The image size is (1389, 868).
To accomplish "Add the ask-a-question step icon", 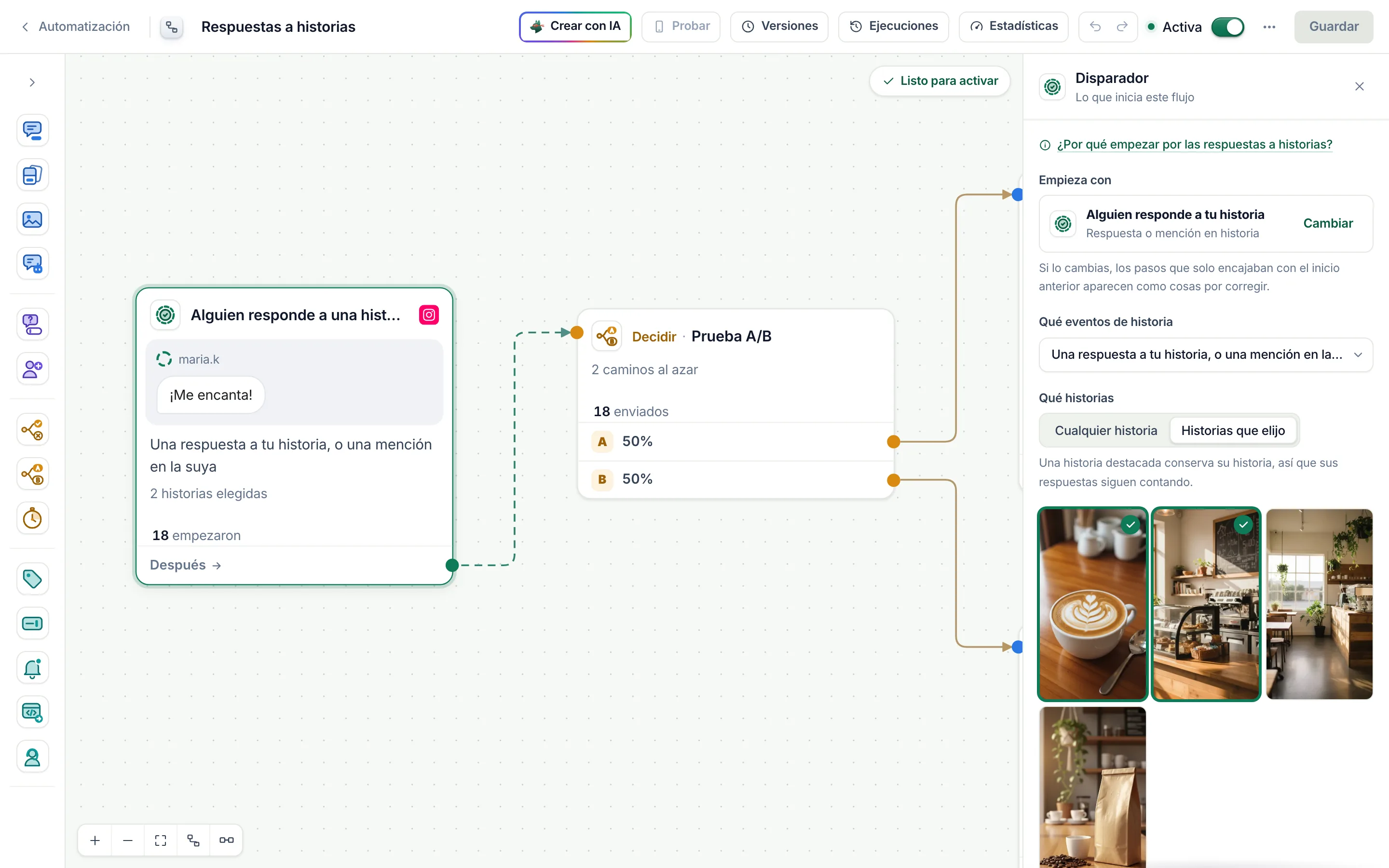I will (x=32, y=325).
